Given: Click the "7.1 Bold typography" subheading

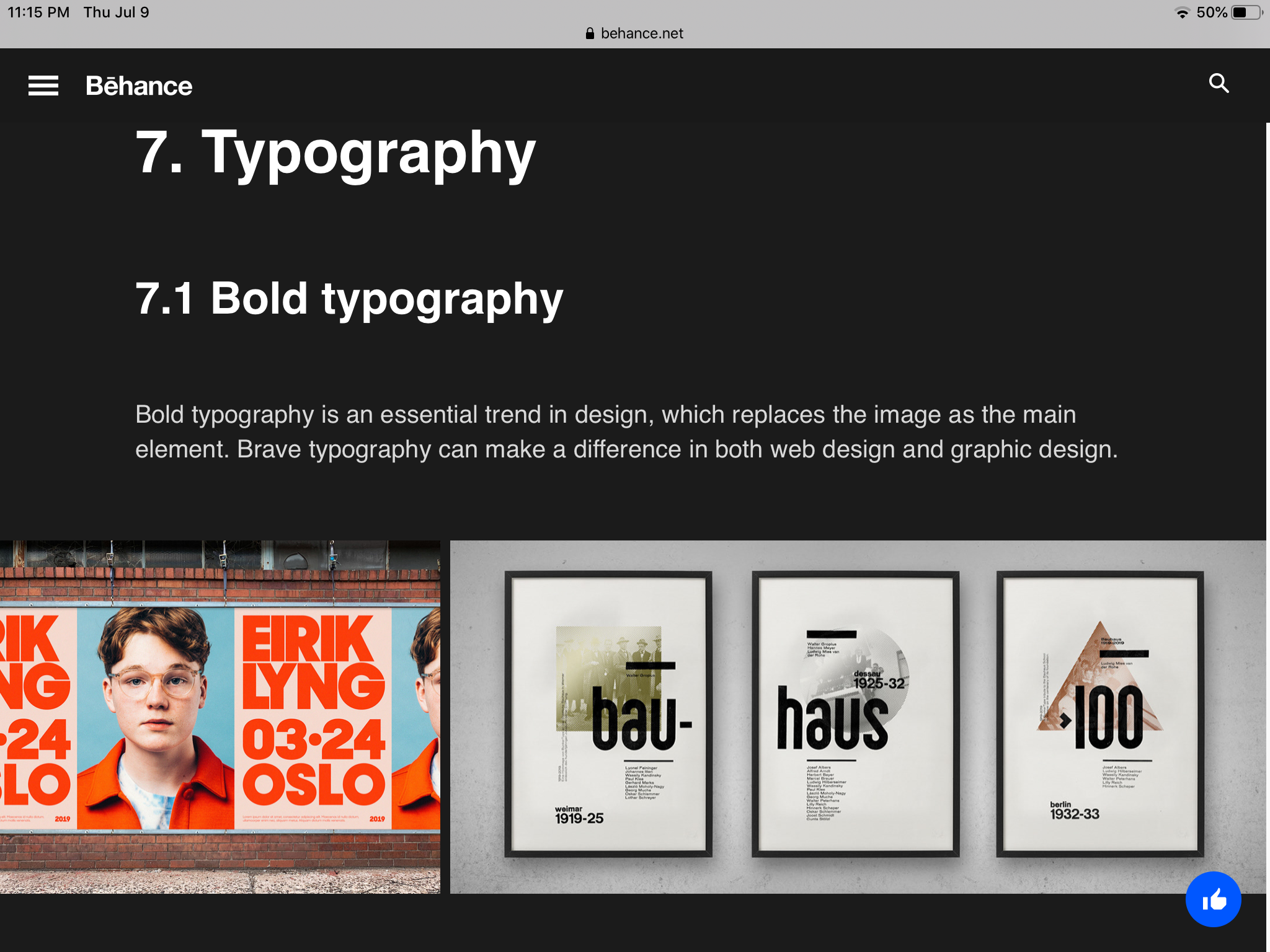Looking at the screenshot, I should click(349, 299).
